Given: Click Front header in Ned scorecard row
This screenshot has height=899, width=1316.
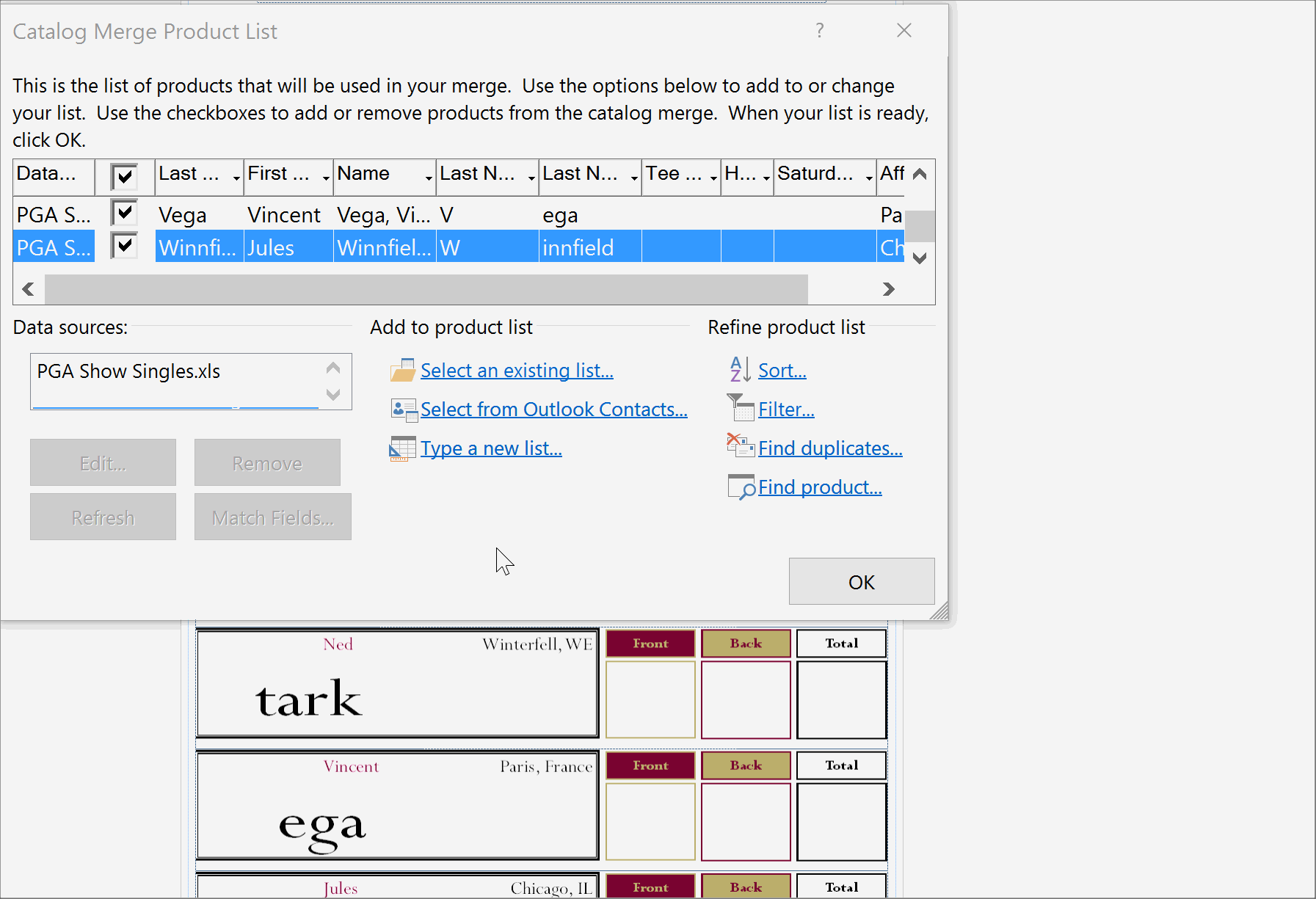Looking at the screenshot, I should [650, 644].
